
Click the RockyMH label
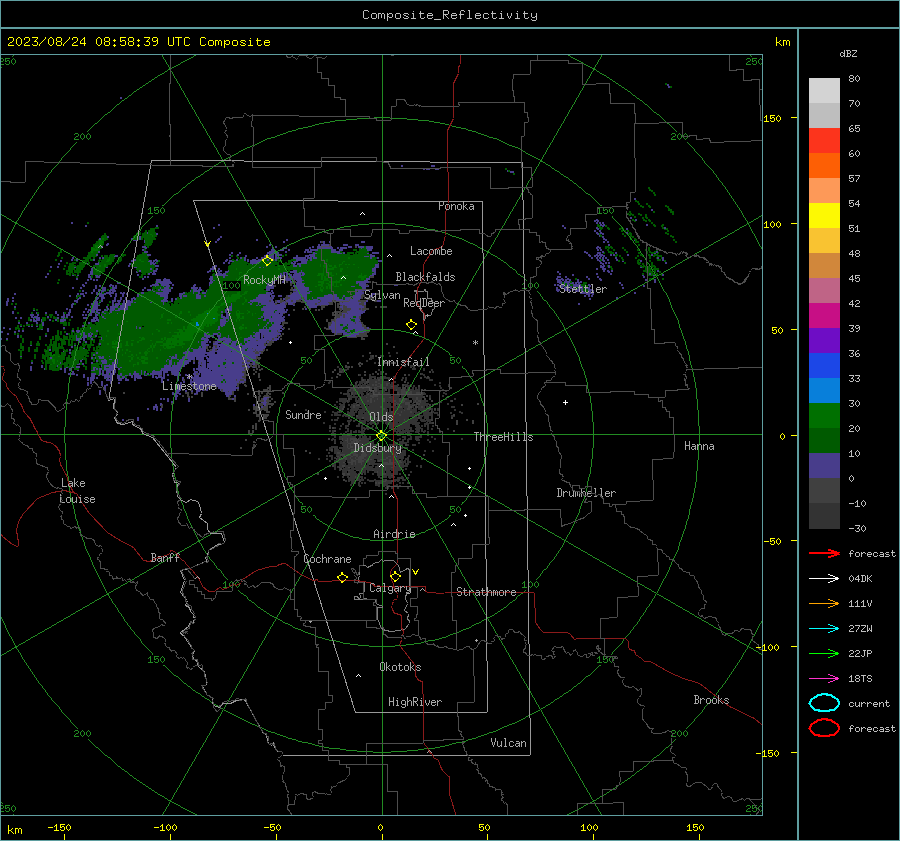pos(264,280)
